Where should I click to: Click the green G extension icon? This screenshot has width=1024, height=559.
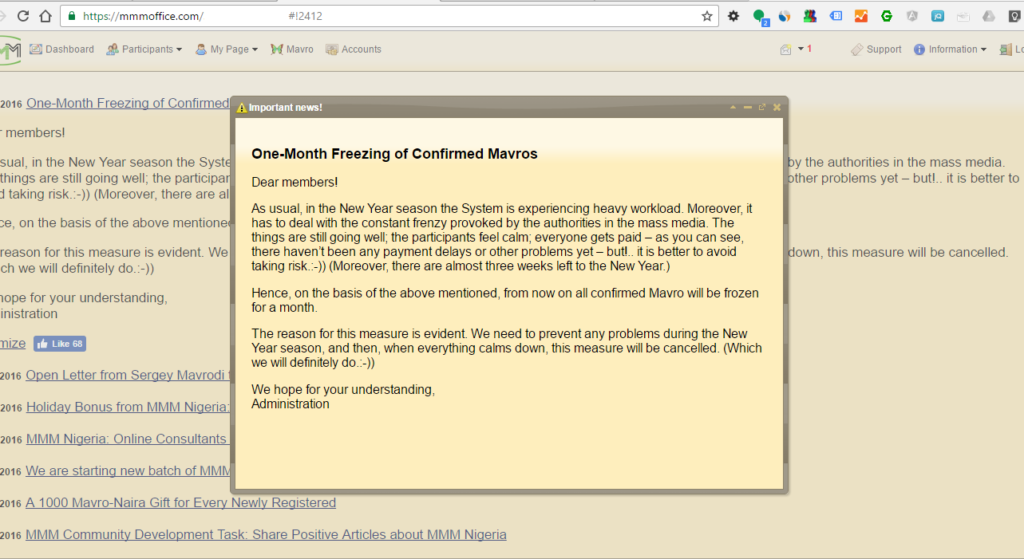pyautogui.click(x=886, y=16)
